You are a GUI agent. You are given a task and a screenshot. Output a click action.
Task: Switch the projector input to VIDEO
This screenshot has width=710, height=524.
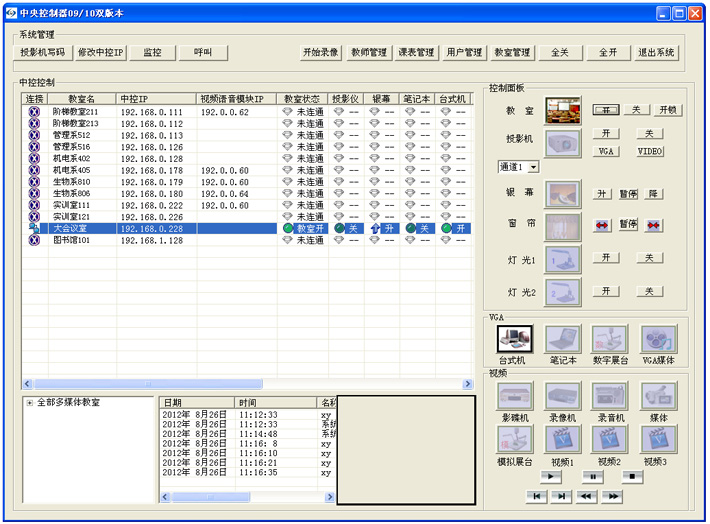tap(652, 151)
